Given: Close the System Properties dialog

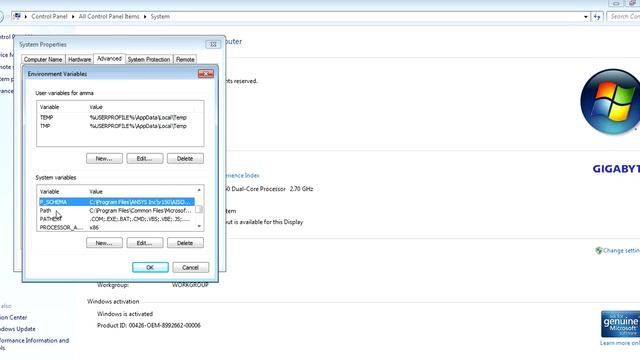Looking at the screenshot, I should 213,44.
